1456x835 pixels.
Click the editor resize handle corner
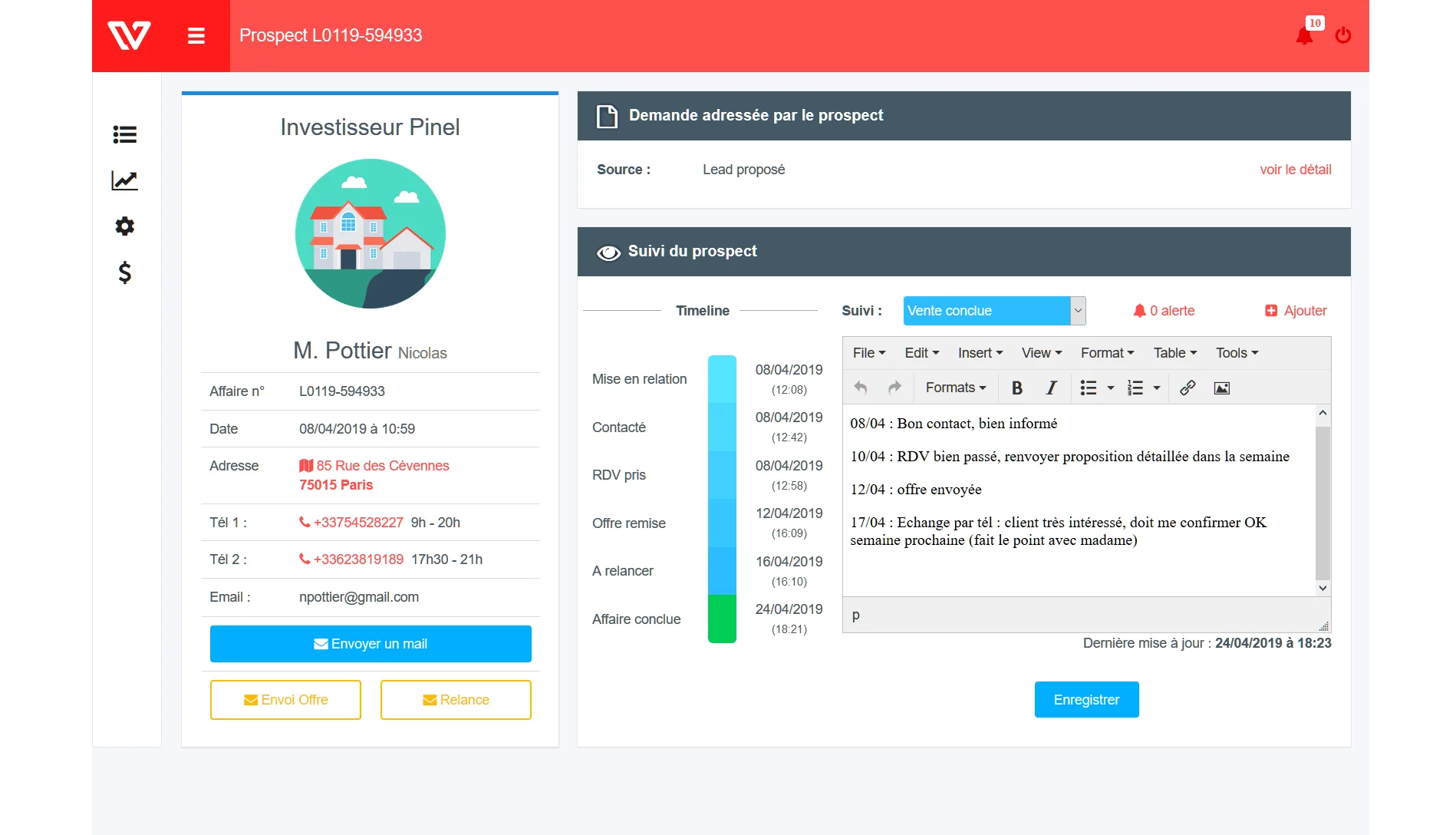pyautogui.click(x=1324, y=626)
